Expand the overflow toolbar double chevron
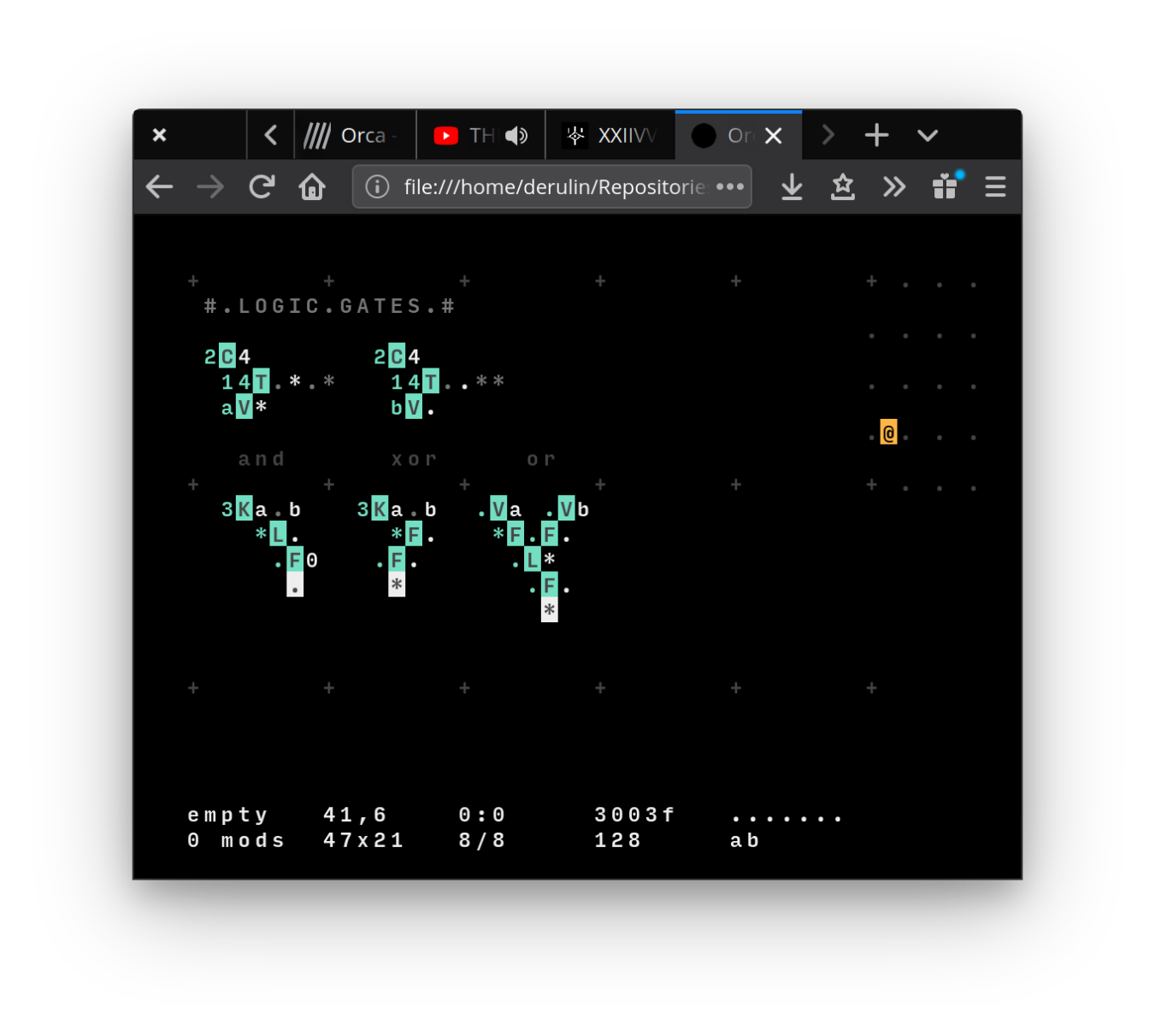1155x1036 pixels. click(894, 186)
